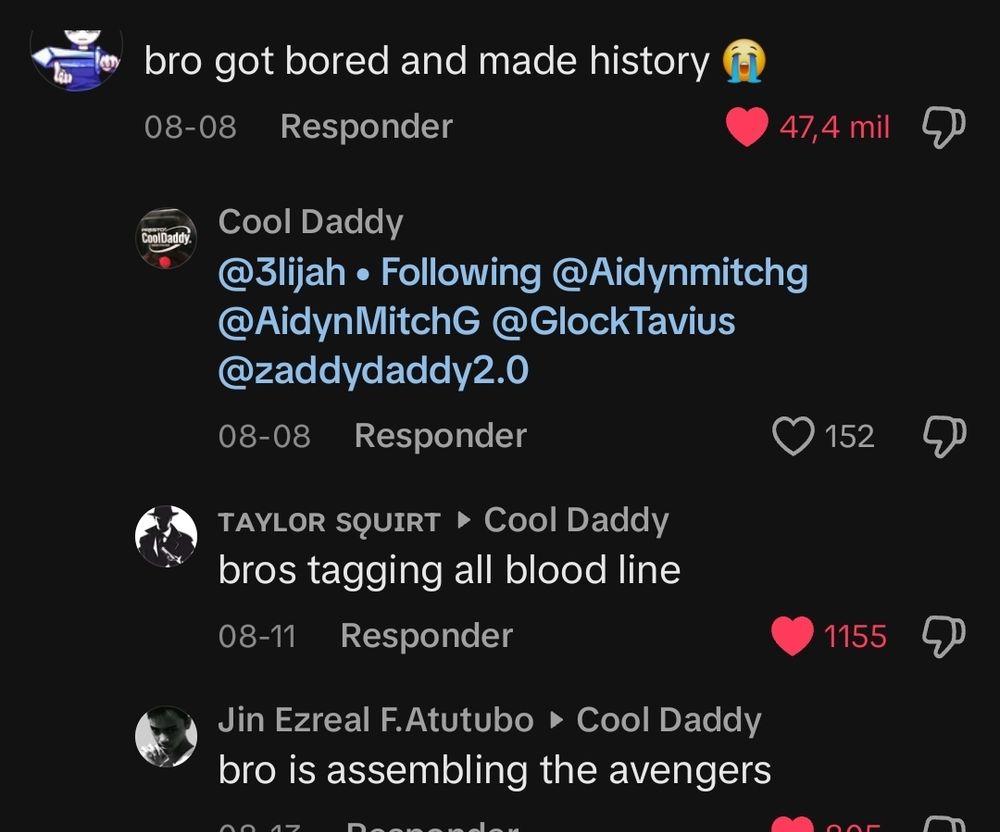The height and width of the screenshot is (832, 1000).
Task: Unlike the 'bro got bored' comment heart
Action: pos(746,127)
